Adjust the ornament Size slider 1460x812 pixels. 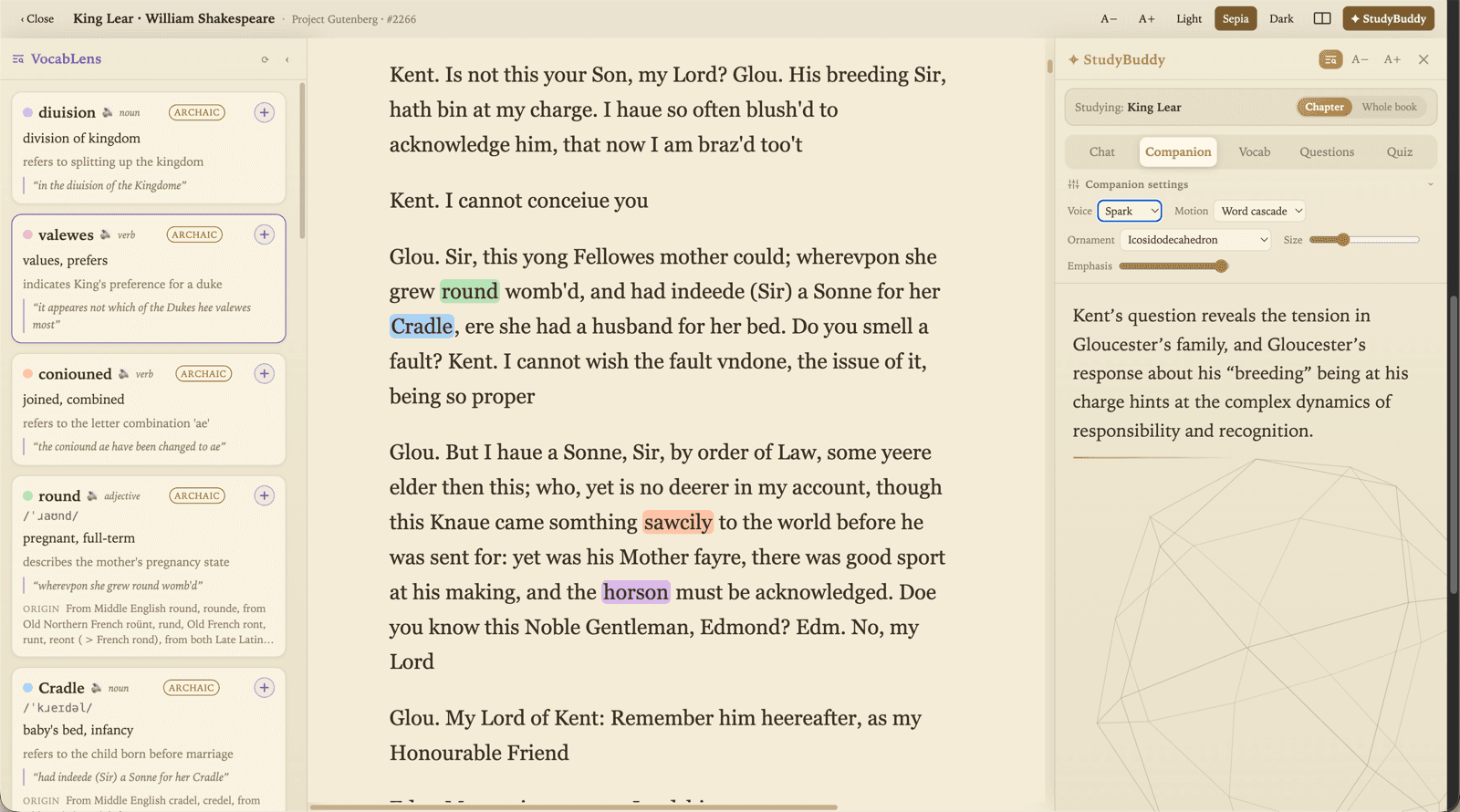pyautogui.click(x=1364, y=240)
